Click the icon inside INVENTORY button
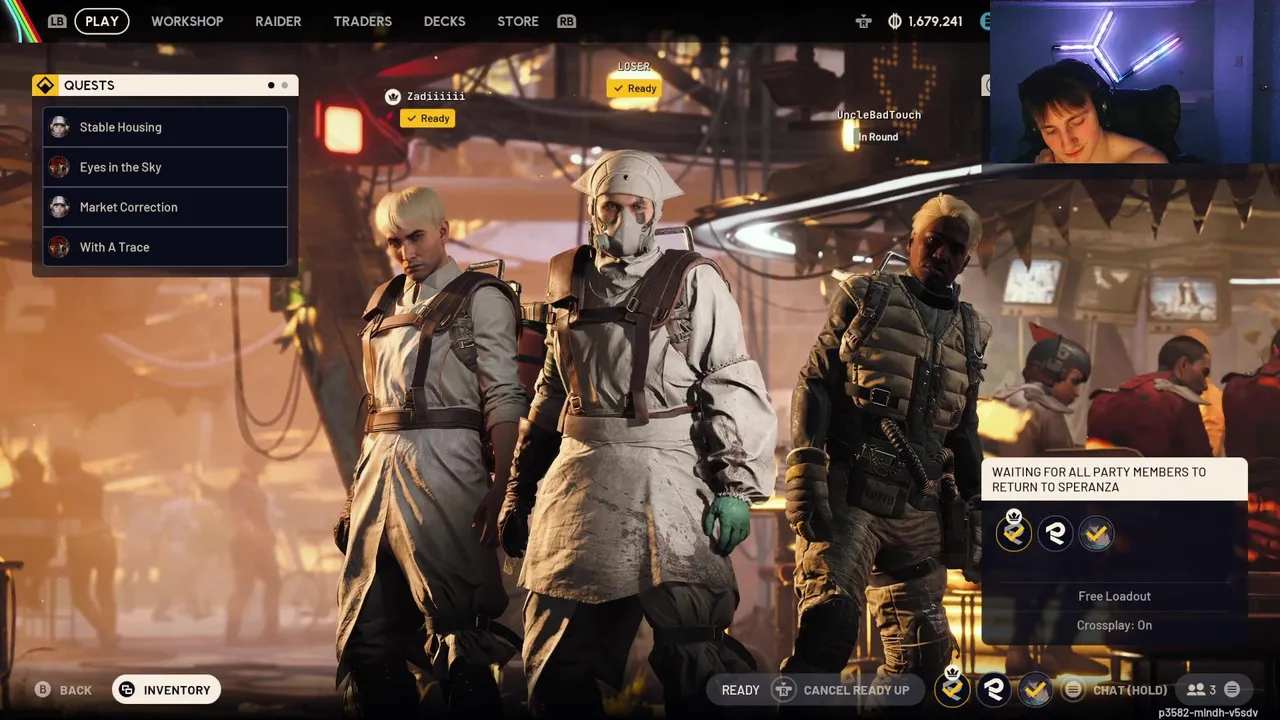 pos(127,690)
